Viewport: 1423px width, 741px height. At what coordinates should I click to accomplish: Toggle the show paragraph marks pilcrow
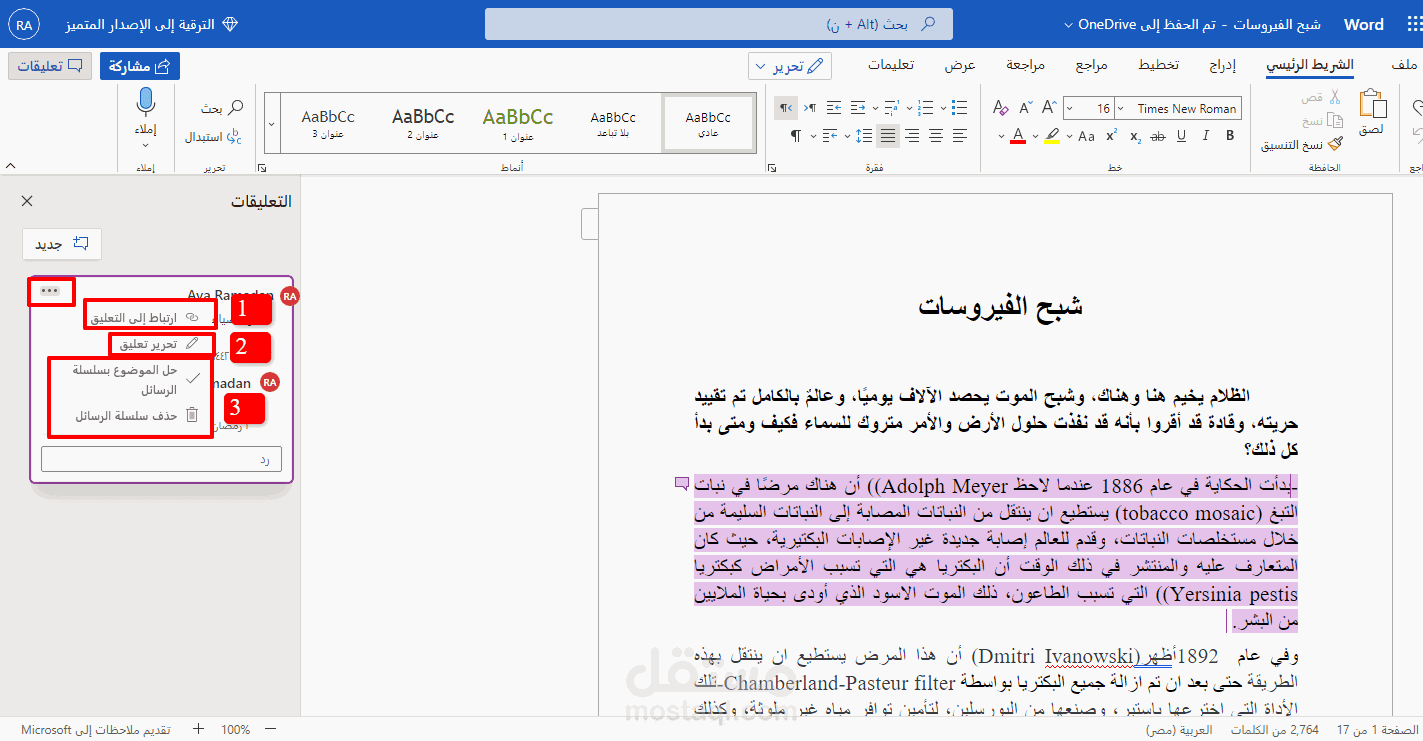click(796, 135)
